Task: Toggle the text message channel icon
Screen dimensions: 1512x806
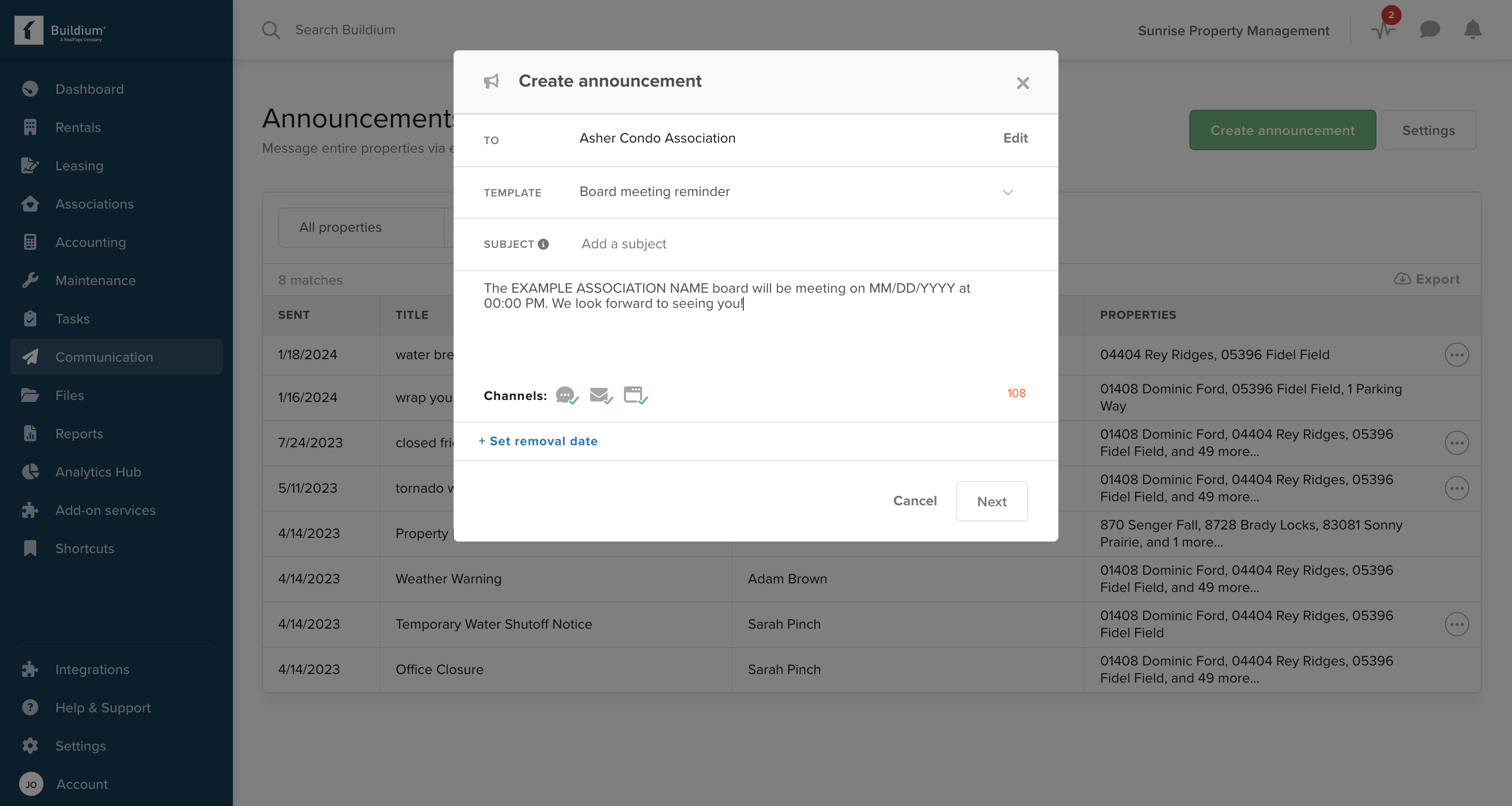Action: pos(566,395)
